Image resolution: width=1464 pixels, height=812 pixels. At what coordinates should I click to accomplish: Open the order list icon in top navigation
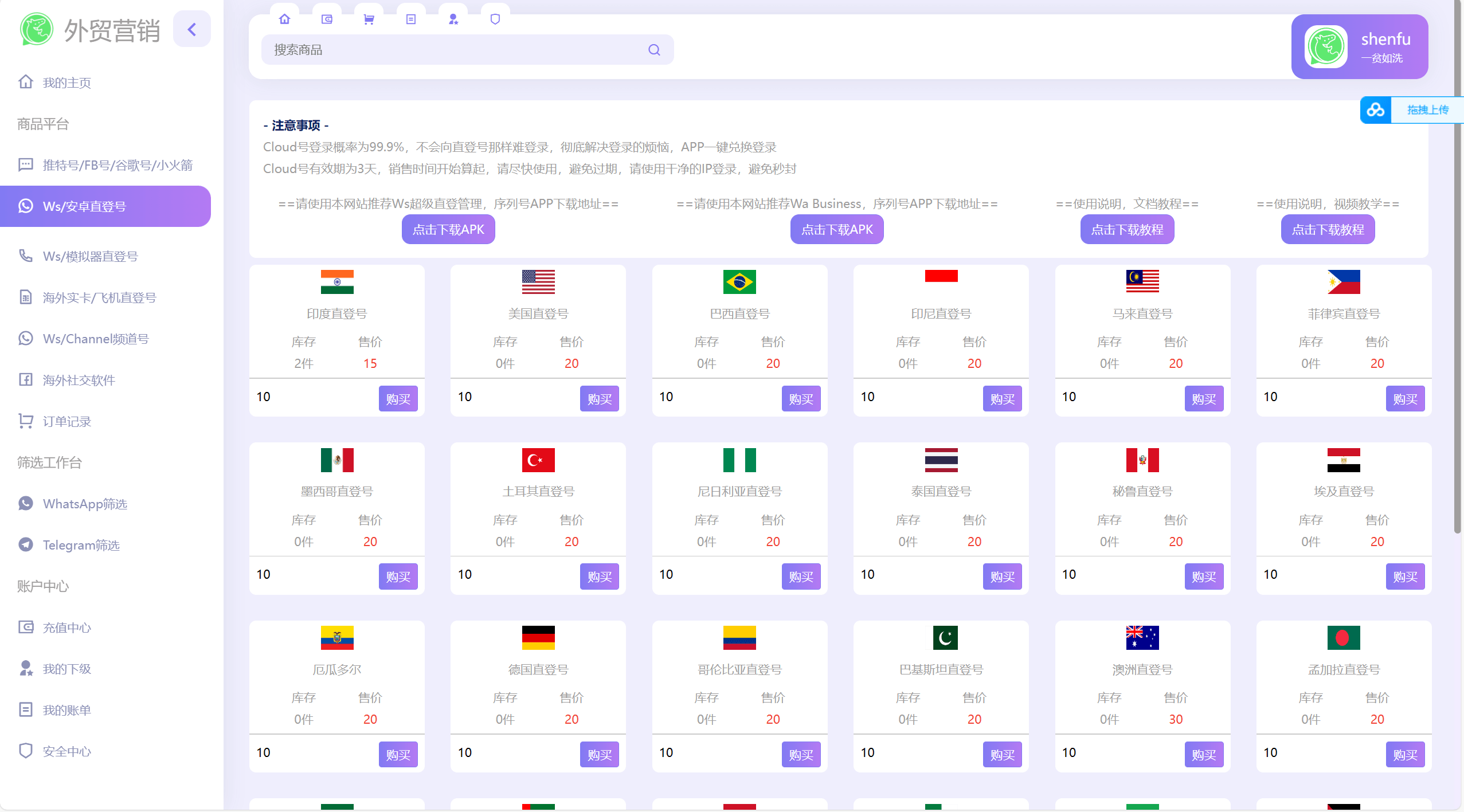coord(411,19)
